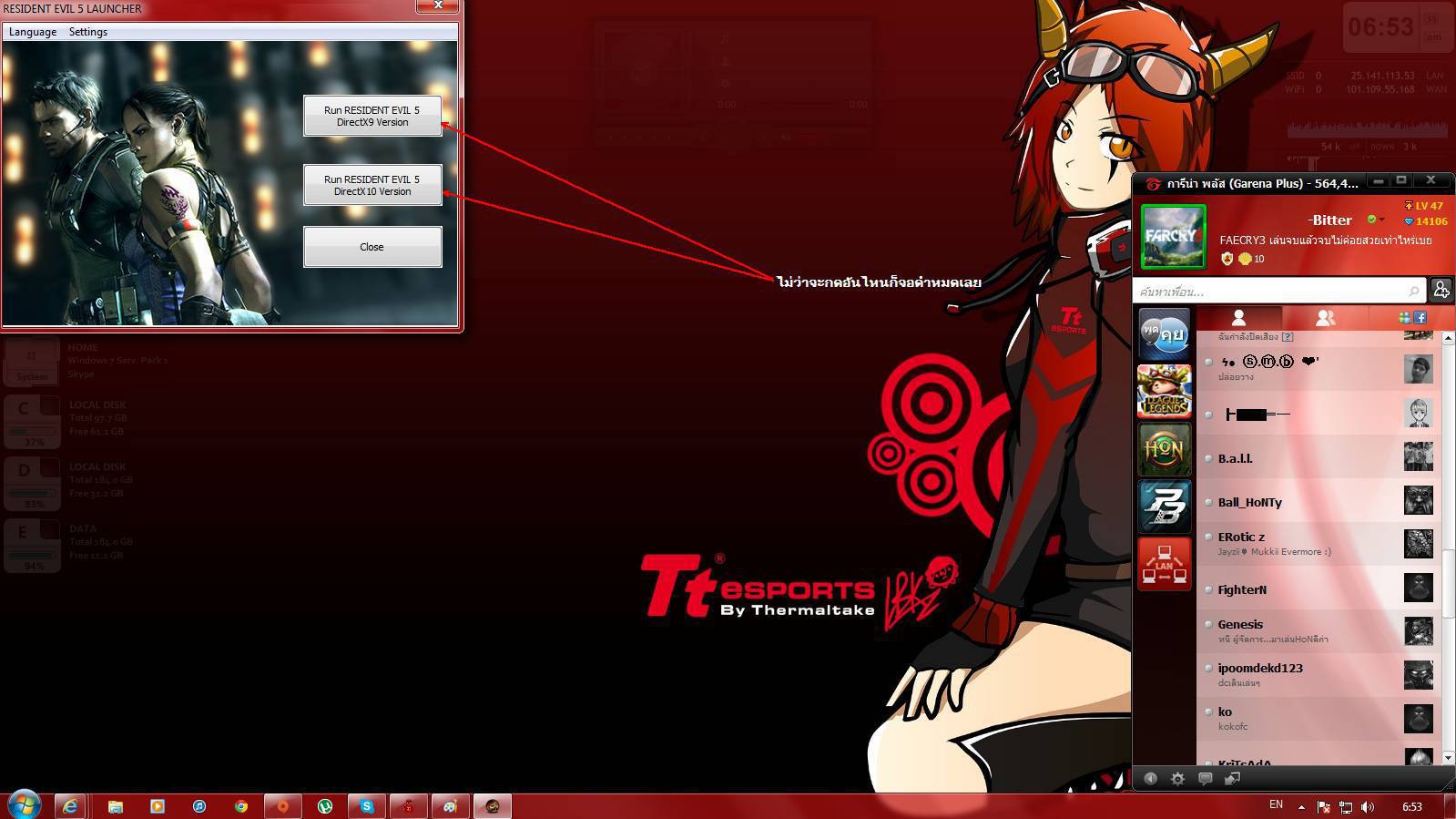The height and width of the screenshot is (819, 1456).
Task: Click the LV 47 level indicator
Action: (1424, 206)
